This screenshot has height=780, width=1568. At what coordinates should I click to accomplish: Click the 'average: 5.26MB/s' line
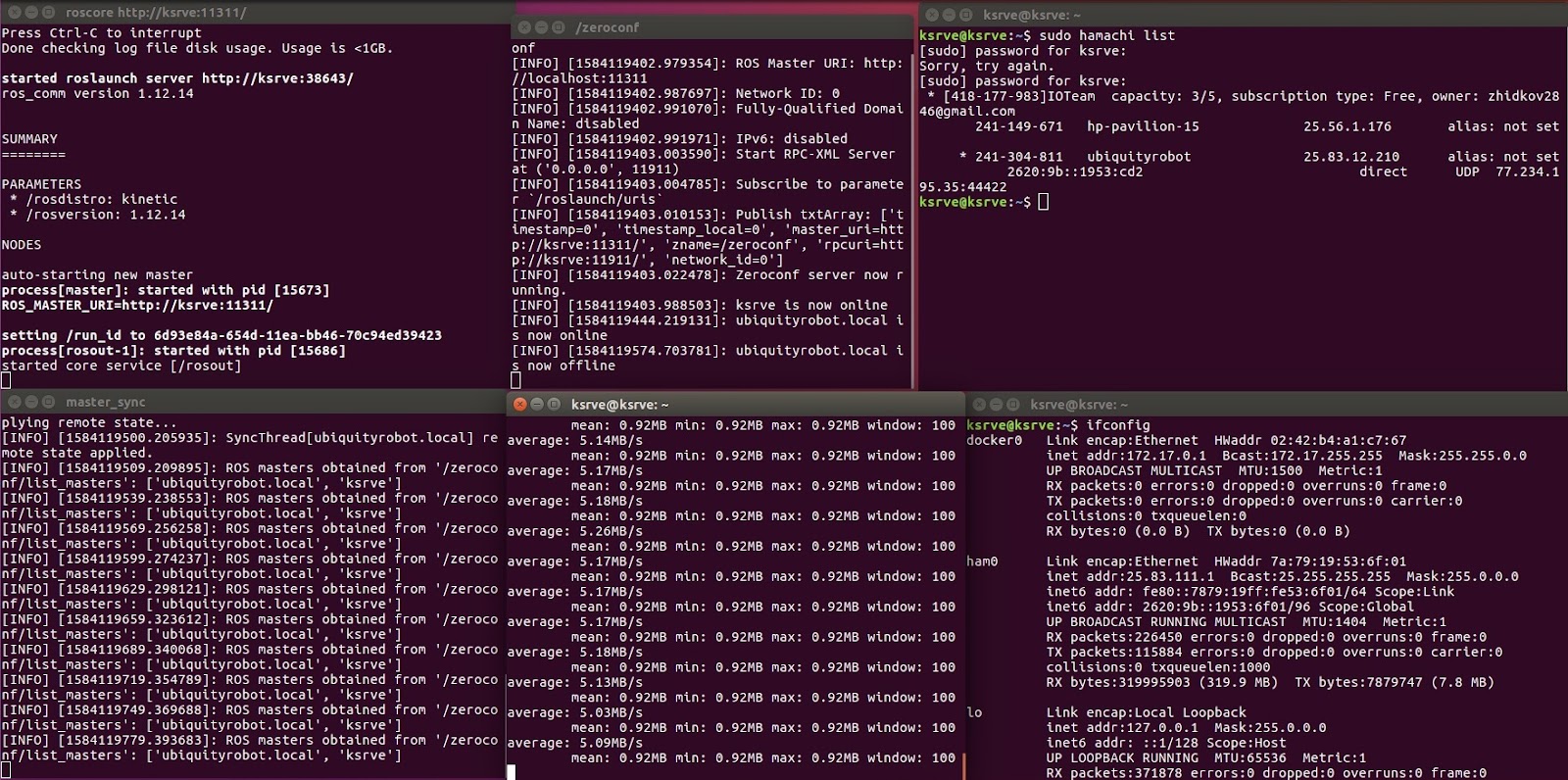[x=575, y=531]
